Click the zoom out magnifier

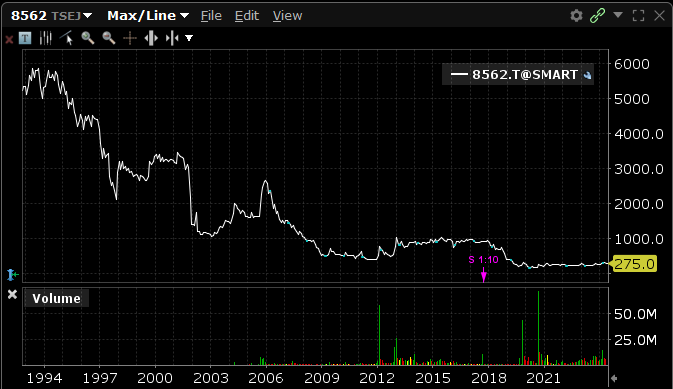[109, 39]
